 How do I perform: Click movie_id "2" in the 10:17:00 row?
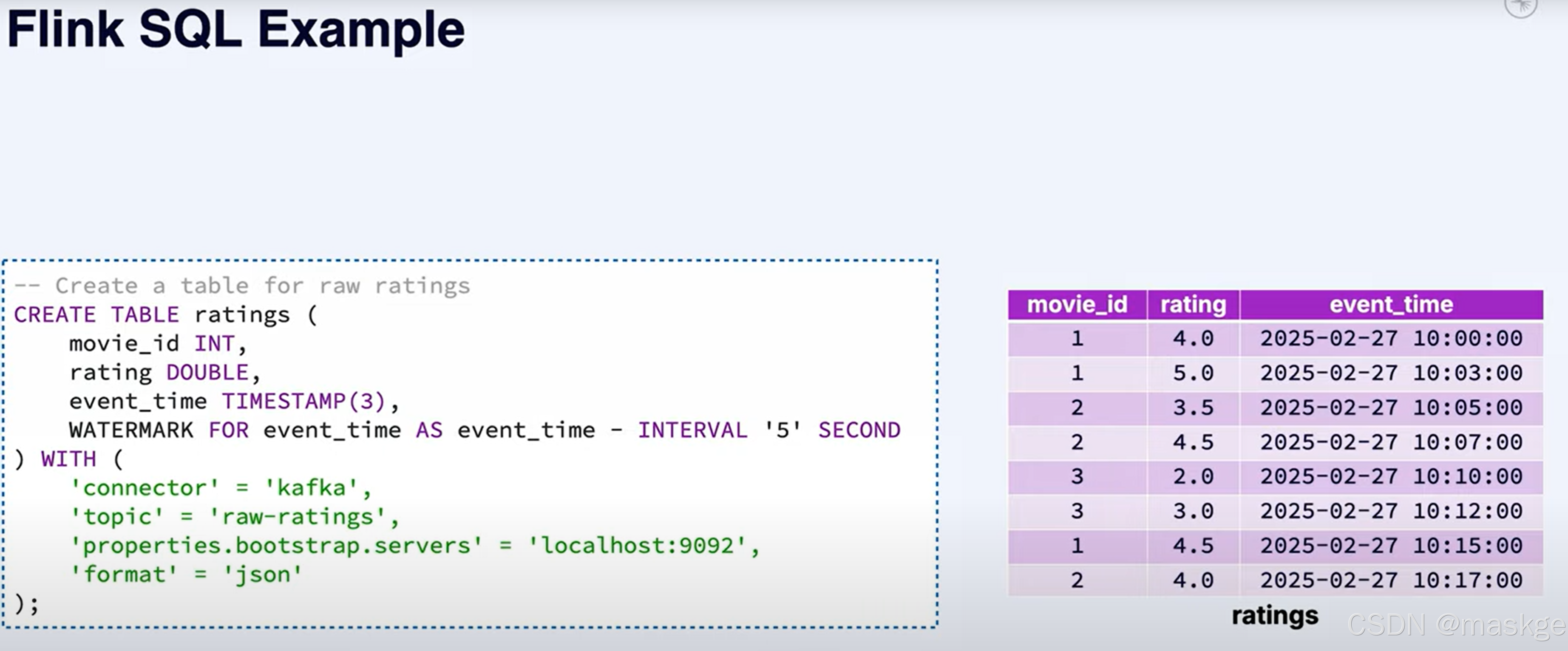pyautogui.click(x=1077, y=580)
